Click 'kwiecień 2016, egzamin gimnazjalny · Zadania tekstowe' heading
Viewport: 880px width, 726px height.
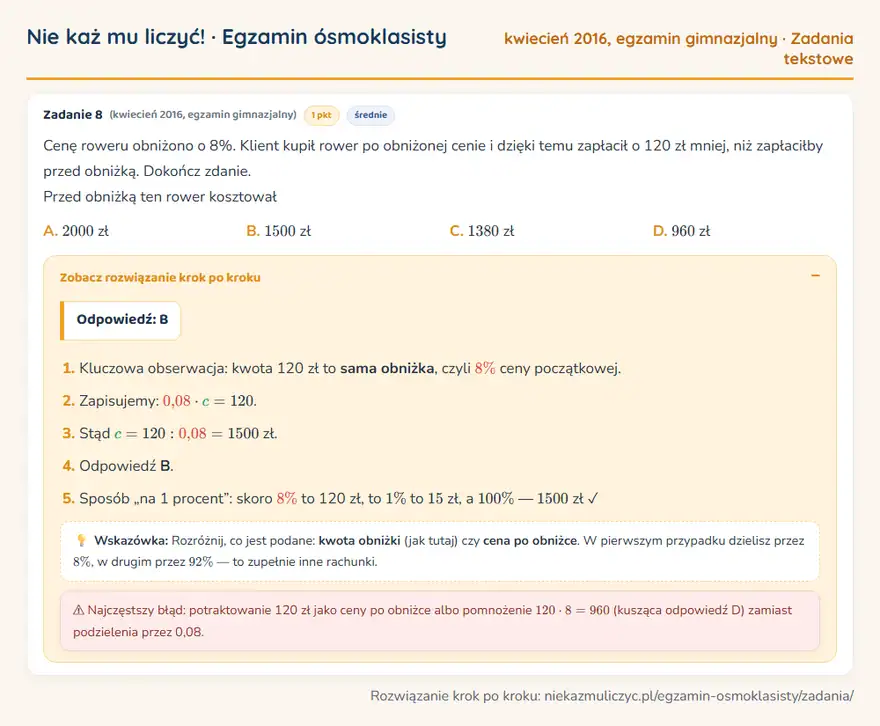pyautogui.click(x=679, y=48)
